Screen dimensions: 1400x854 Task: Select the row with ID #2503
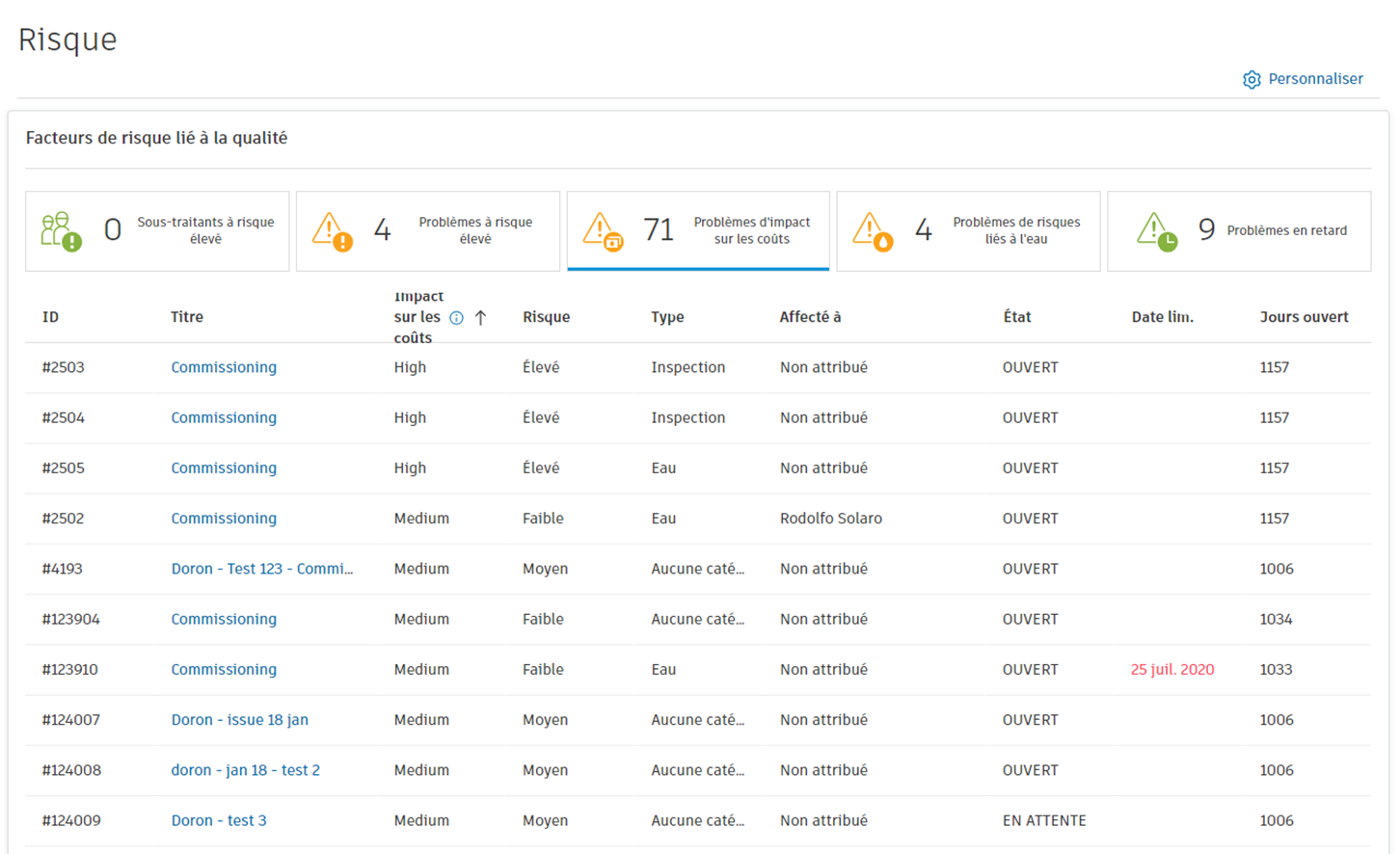point(63,367)
